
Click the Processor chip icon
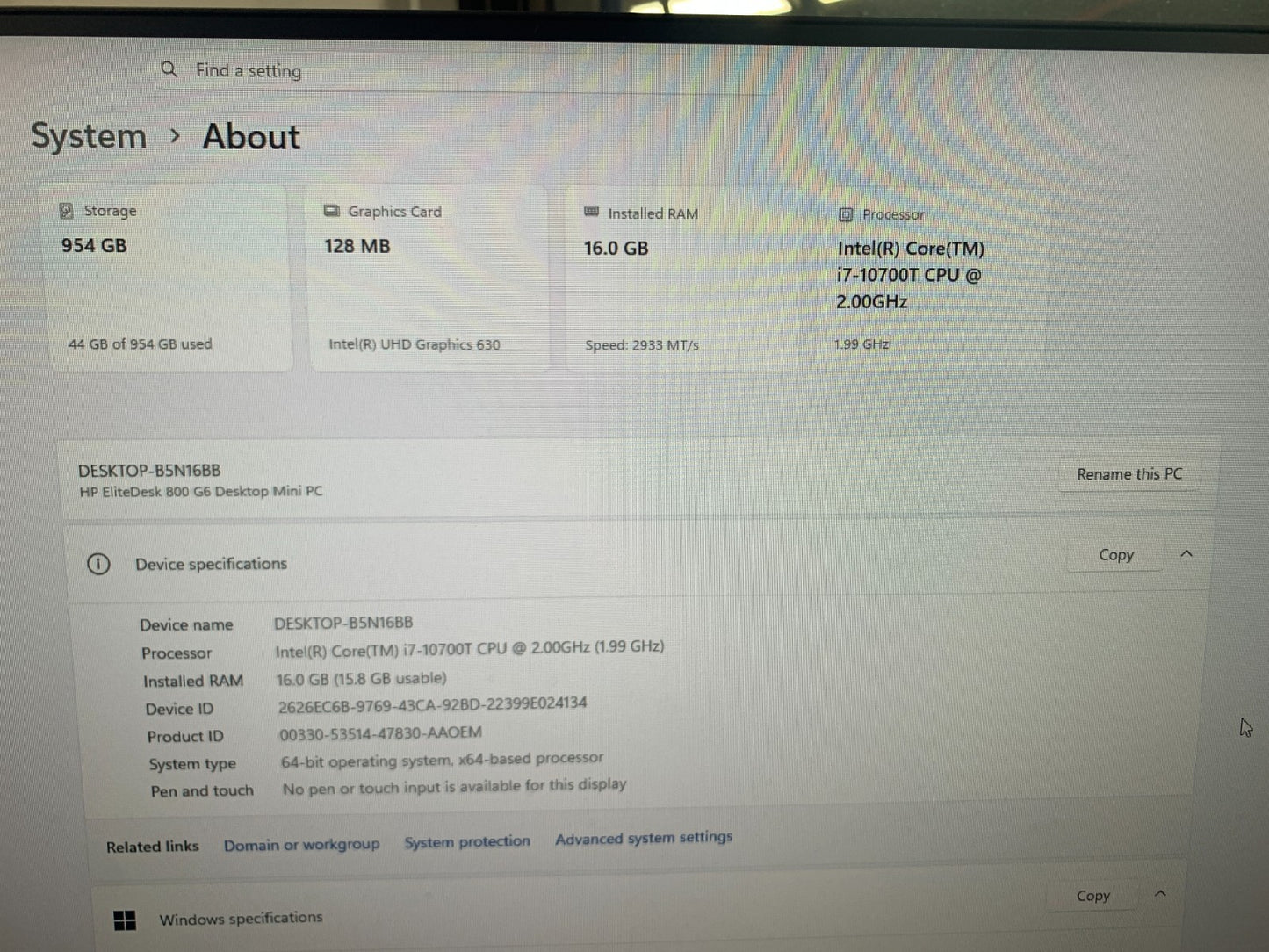point(846,214)
